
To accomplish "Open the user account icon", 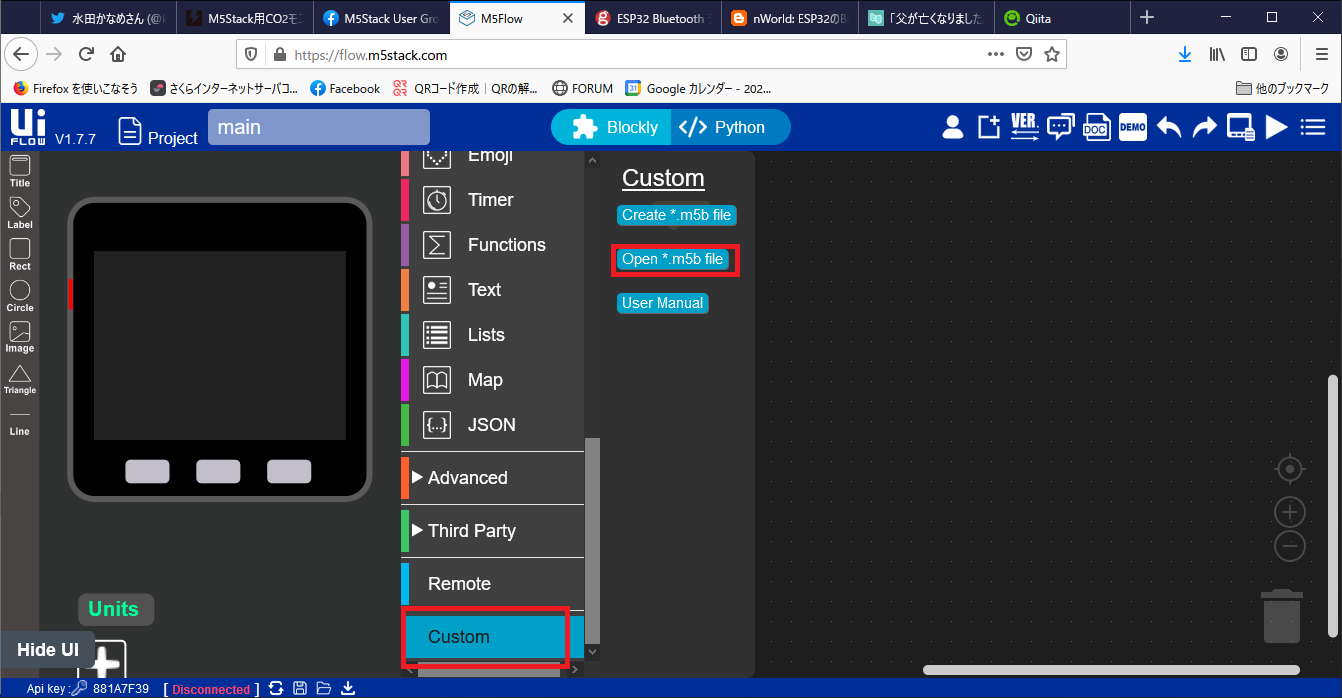I will 952,127.
